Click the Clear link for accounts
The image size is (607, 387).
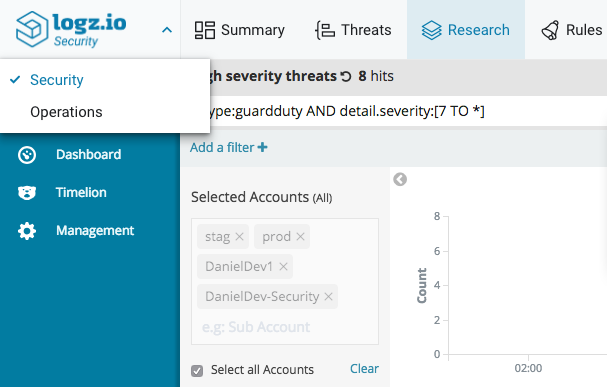pos(364,369)
